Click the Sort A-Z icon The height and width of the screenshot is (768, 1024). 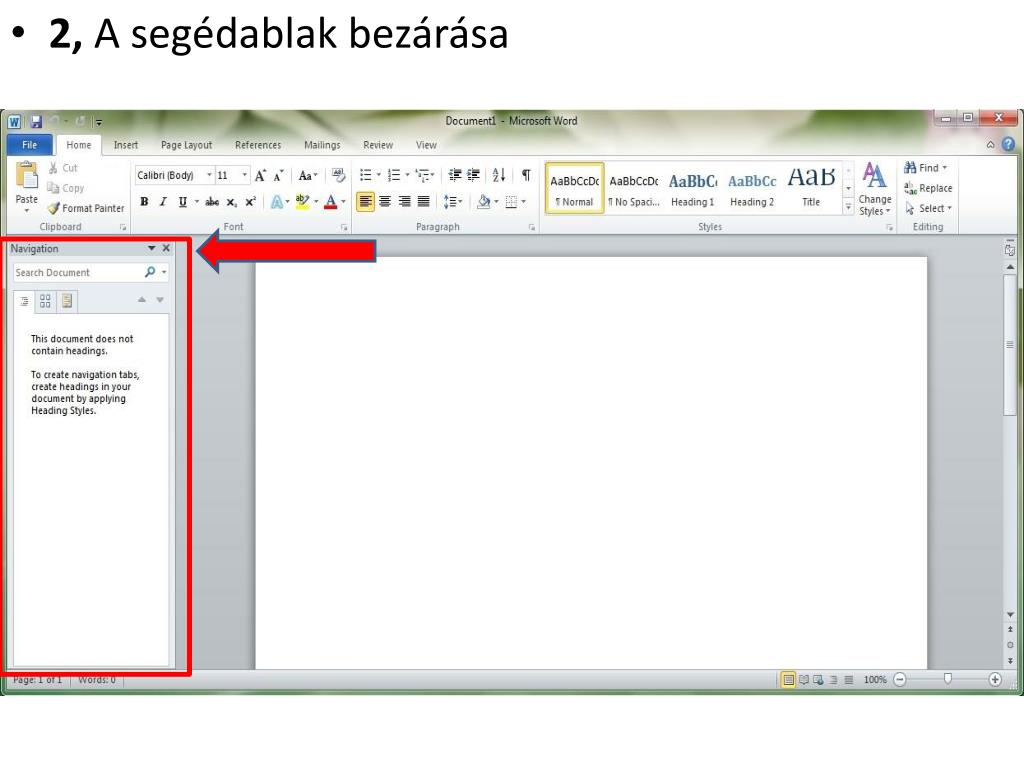(499, 175)
